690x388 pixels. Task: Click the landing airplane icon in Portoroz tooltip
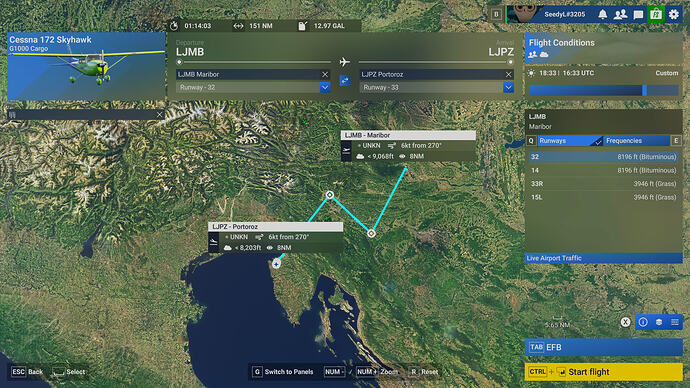[213, 242]
